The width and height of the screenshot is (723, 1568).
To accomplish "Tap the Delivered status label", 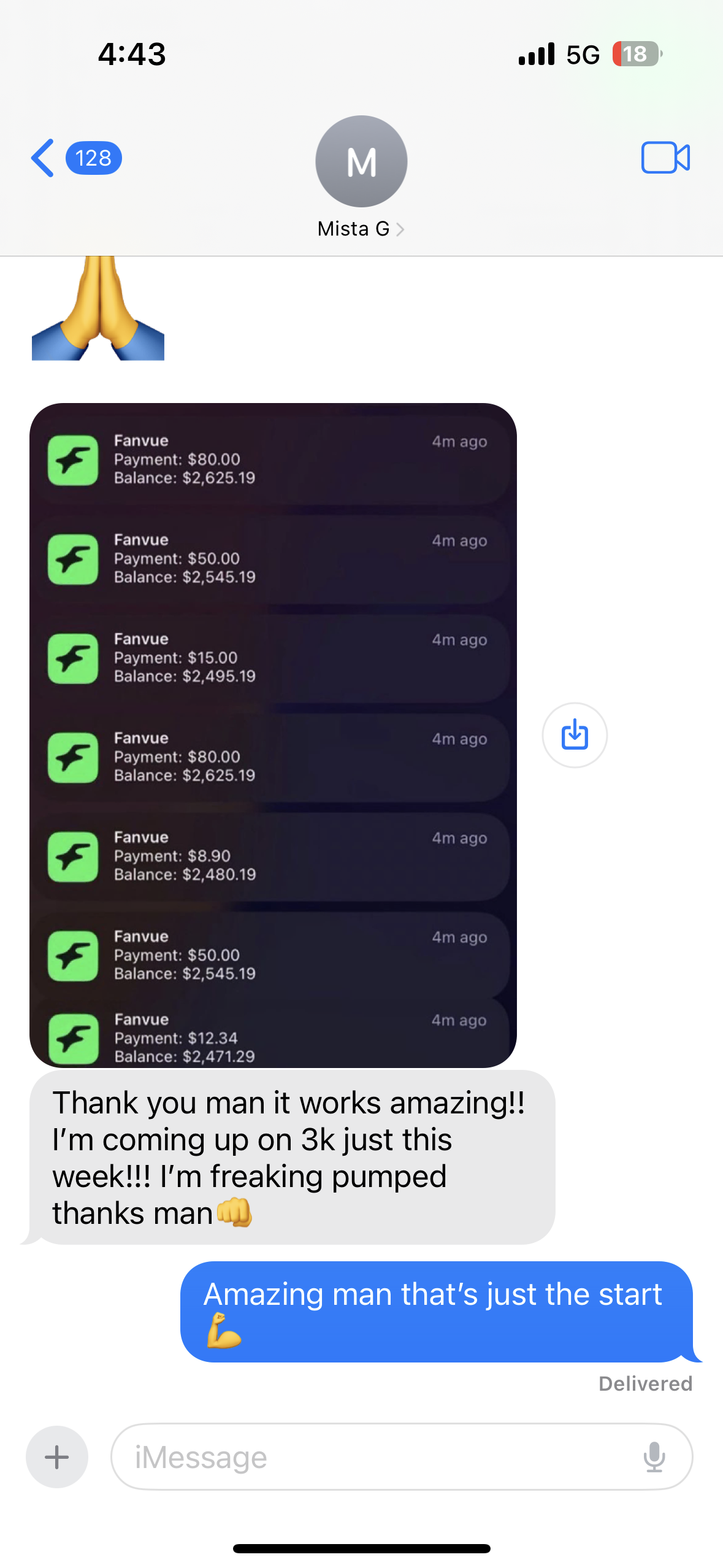I will coord(645,1383).
